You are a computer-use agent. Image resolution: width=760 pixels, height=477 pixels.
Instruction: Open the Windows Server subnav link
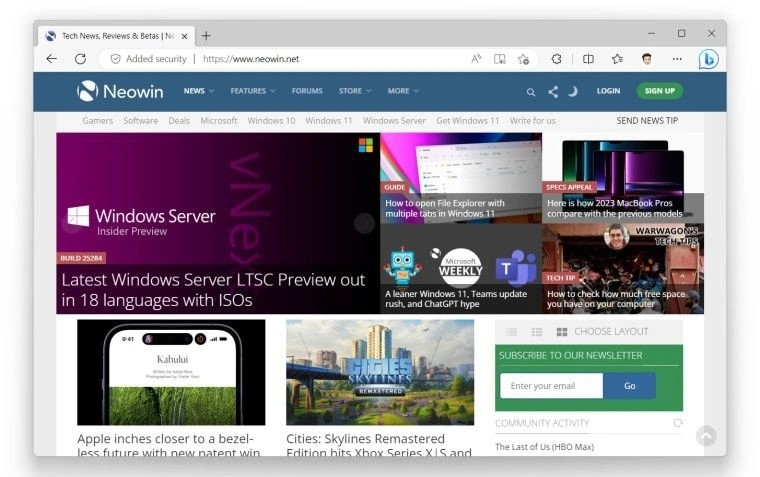coord(394,121)
